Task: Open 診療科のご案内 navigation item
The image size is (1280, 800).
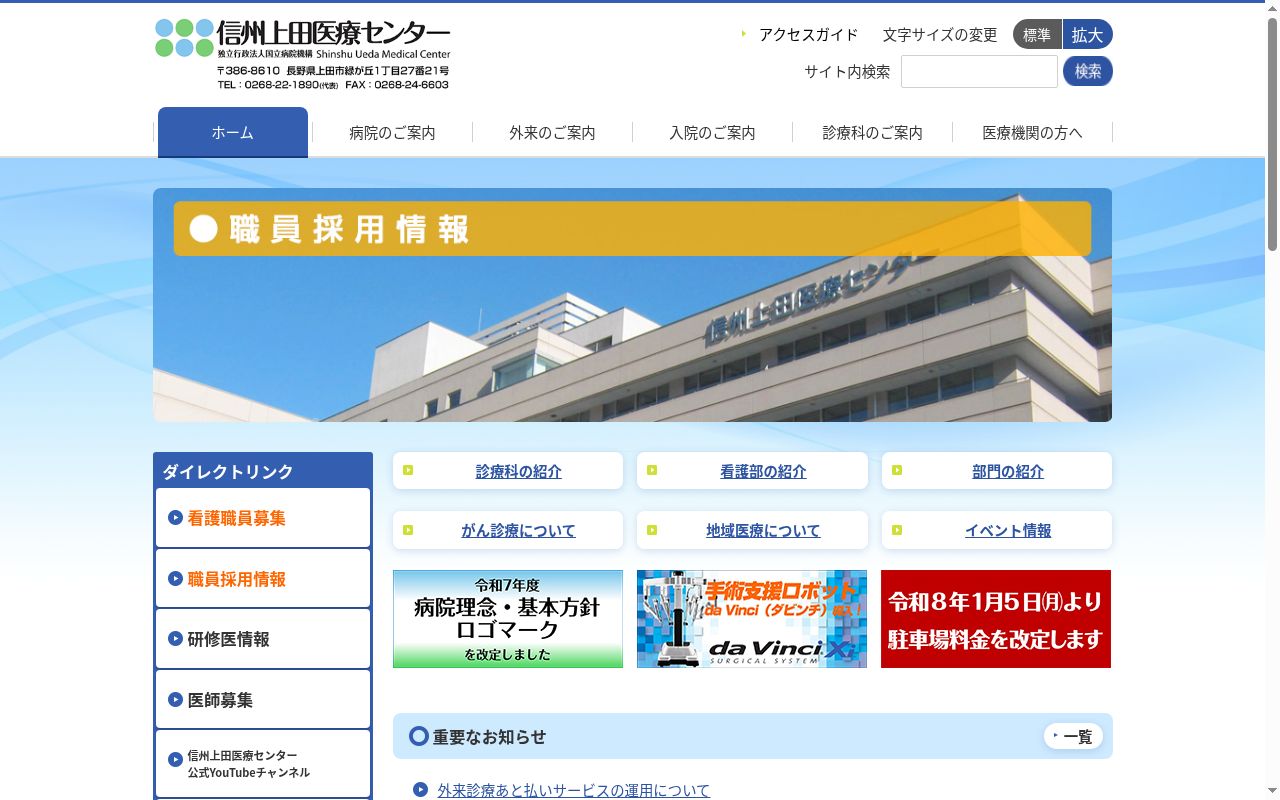Action: (872, 132)
